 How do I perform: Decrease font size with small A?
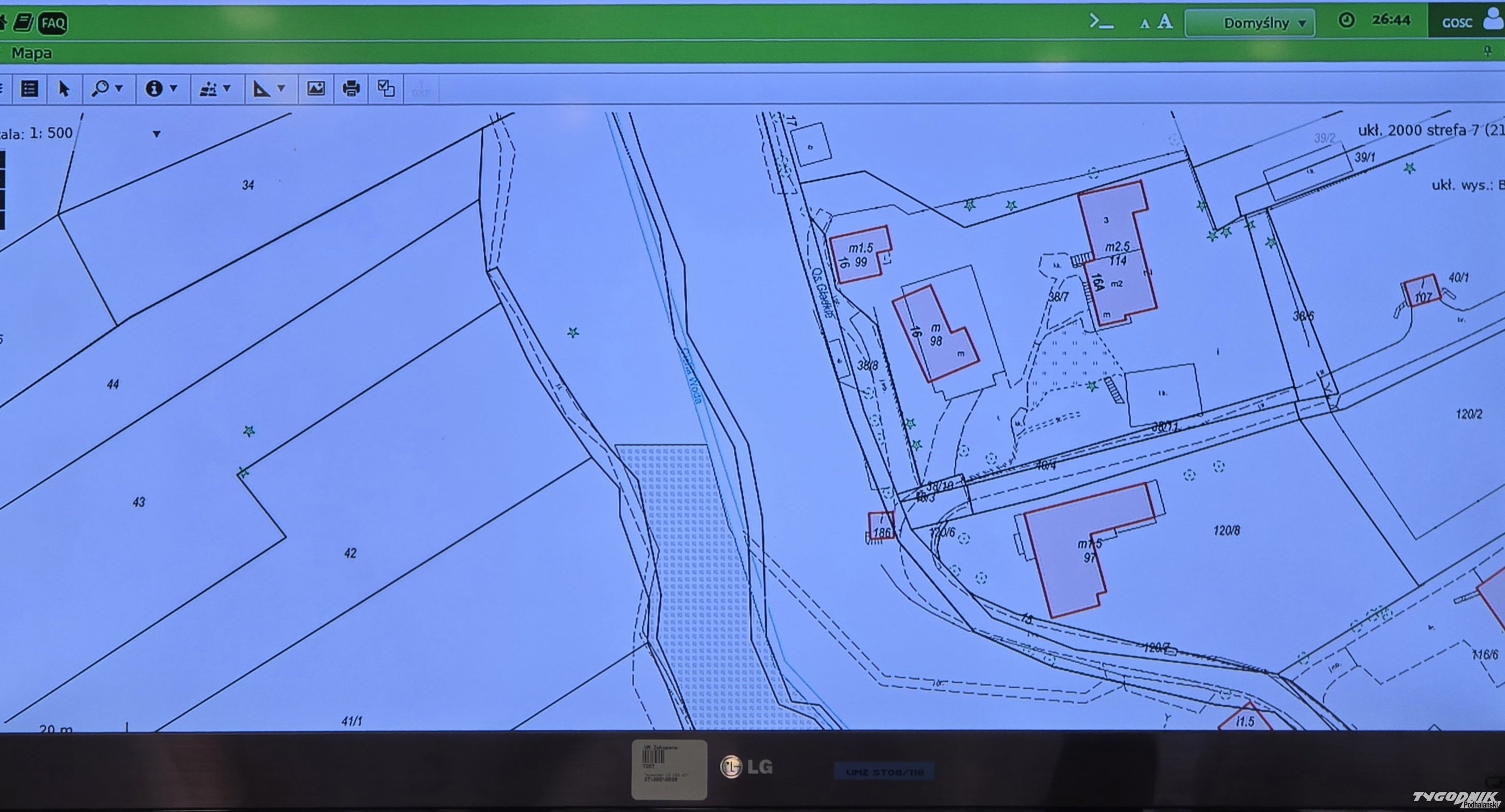tap(1145, 24)
